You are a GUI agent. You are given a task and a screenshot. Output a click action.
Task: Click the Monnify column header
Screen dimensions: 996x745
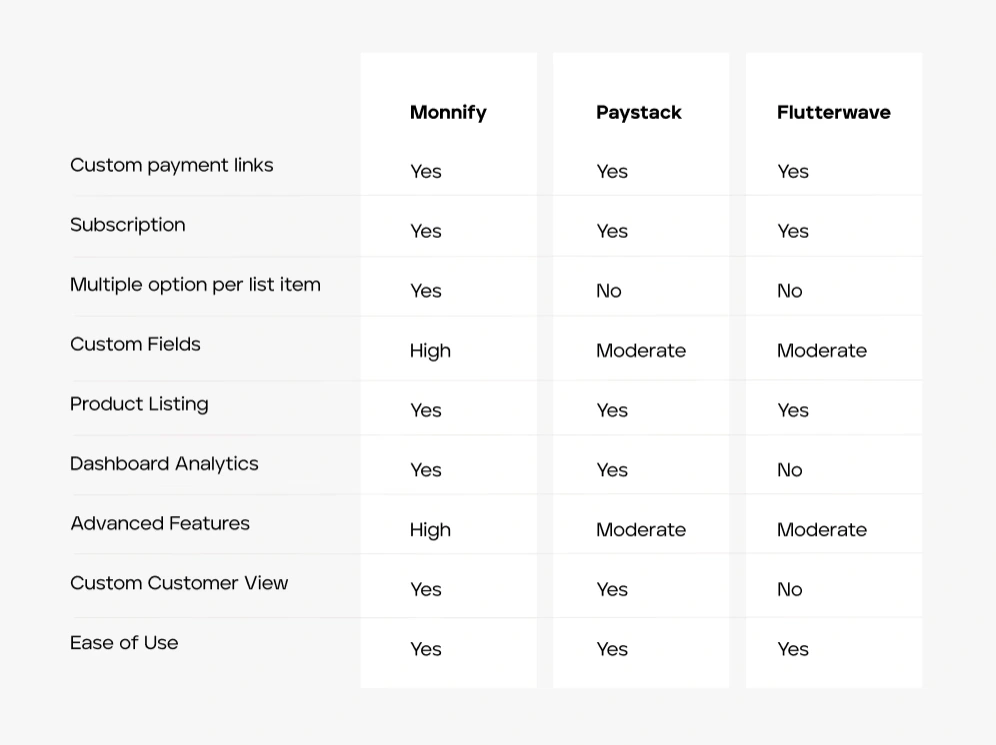tap(448, 112)
